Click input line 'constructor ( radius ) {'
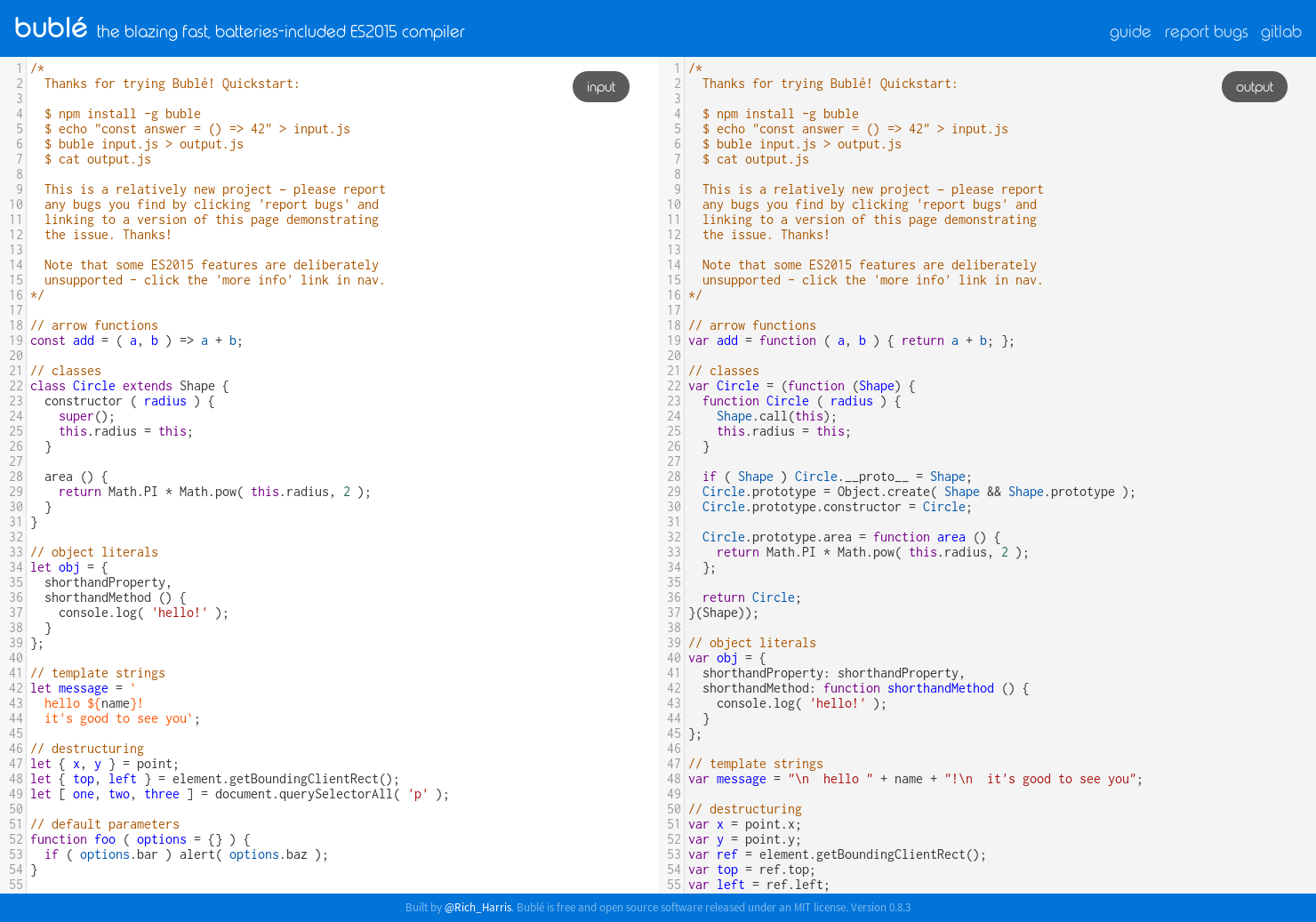The height and width of the screenshot is (922, 1316). pos(130,401)
